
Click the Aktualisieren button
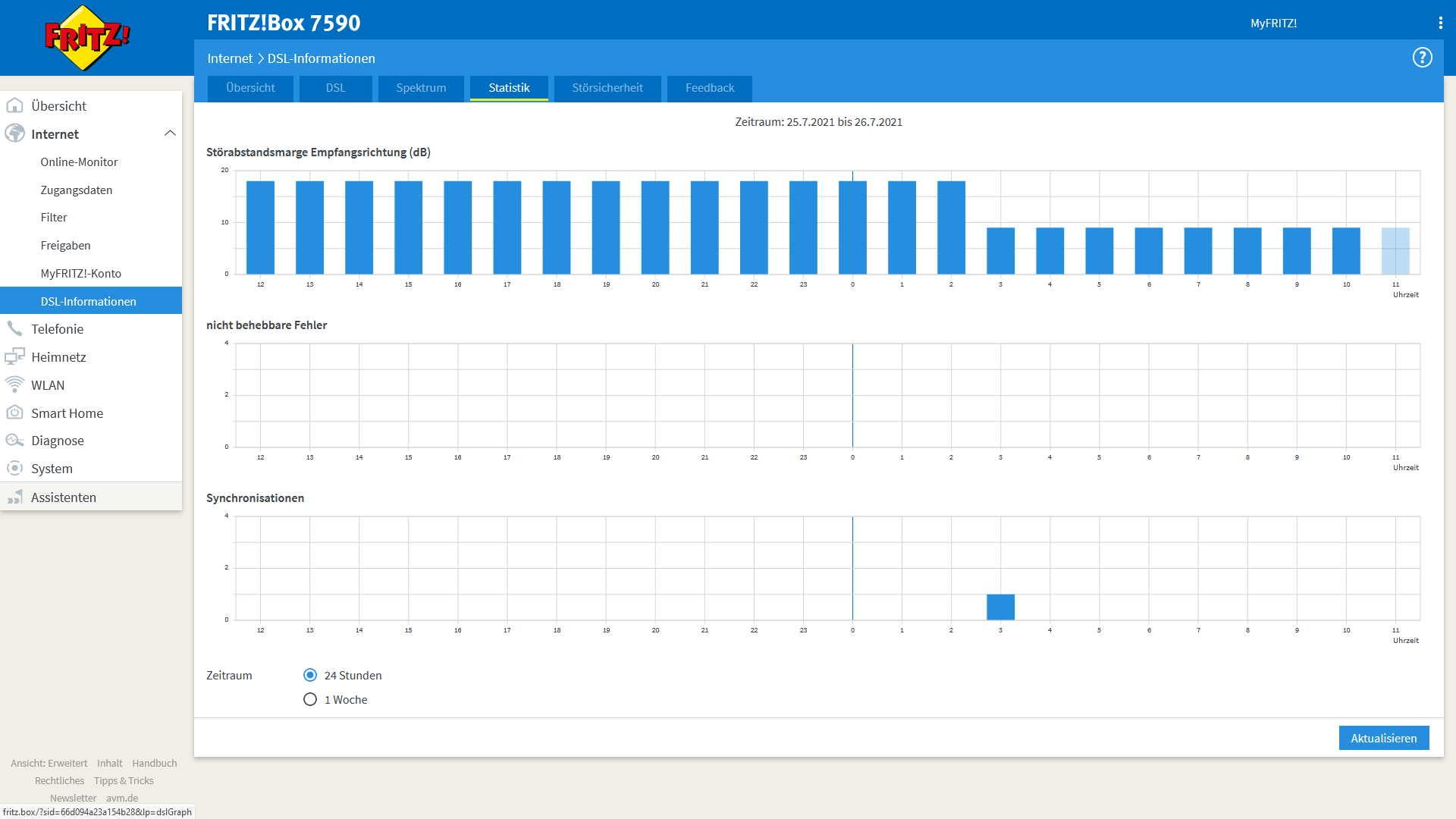click(1384, 738)
